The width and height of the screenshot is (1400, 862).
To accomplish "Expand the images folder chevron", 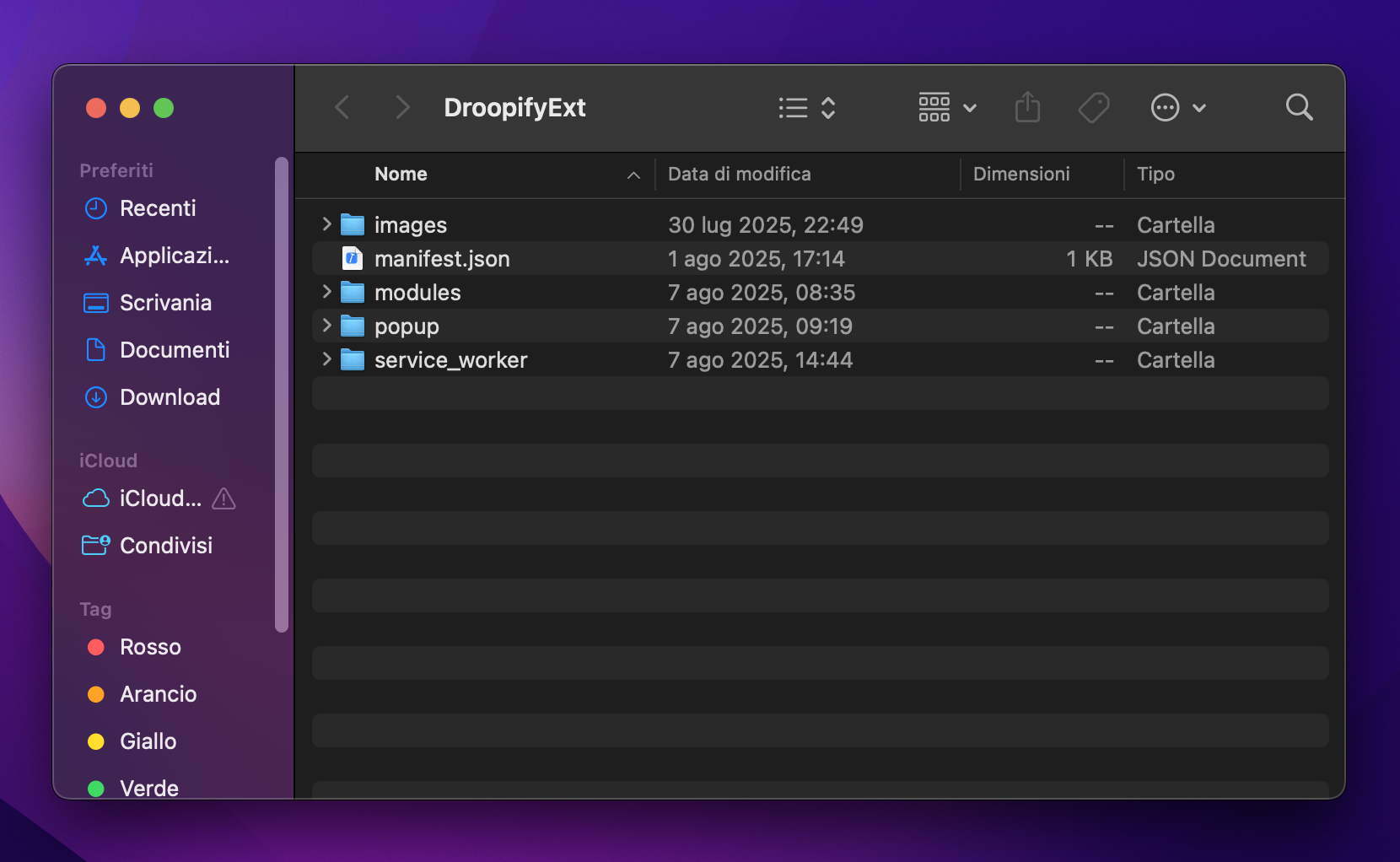I will coord(326,224).
